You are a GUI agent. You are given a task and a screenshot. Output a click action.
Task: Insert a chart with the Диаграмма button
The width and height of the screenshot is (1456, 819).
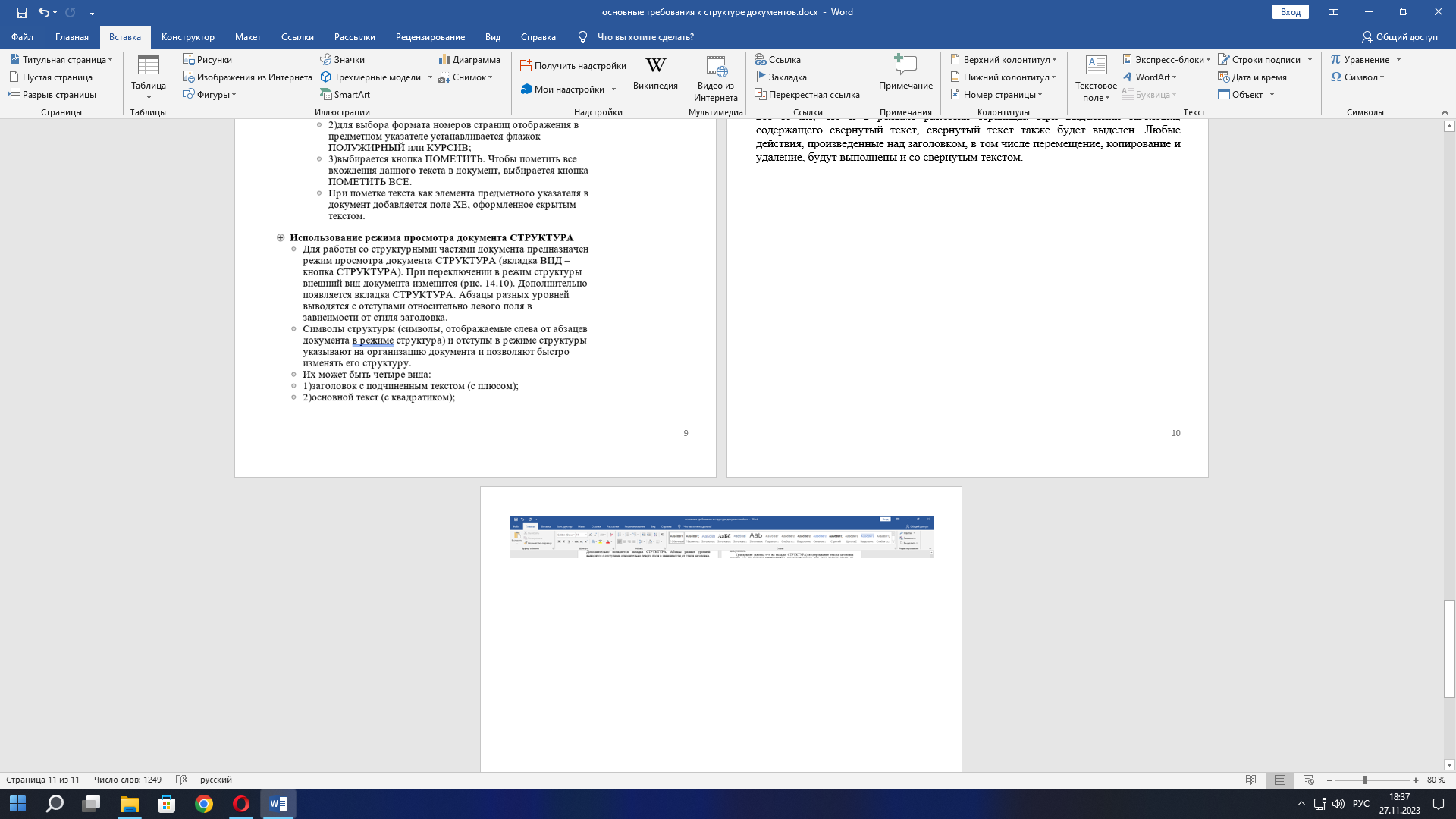pos(469,60)
